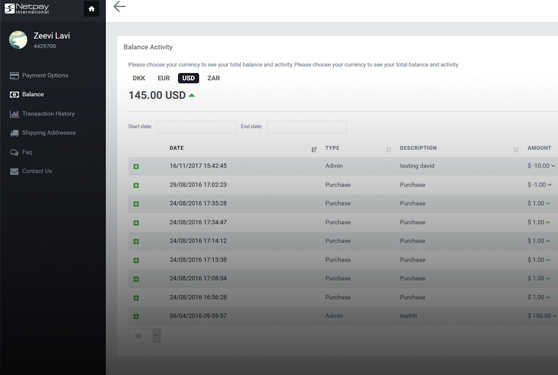The image size is (558, 375).
Task: Click the Start date field
Action: click(196, 127)
